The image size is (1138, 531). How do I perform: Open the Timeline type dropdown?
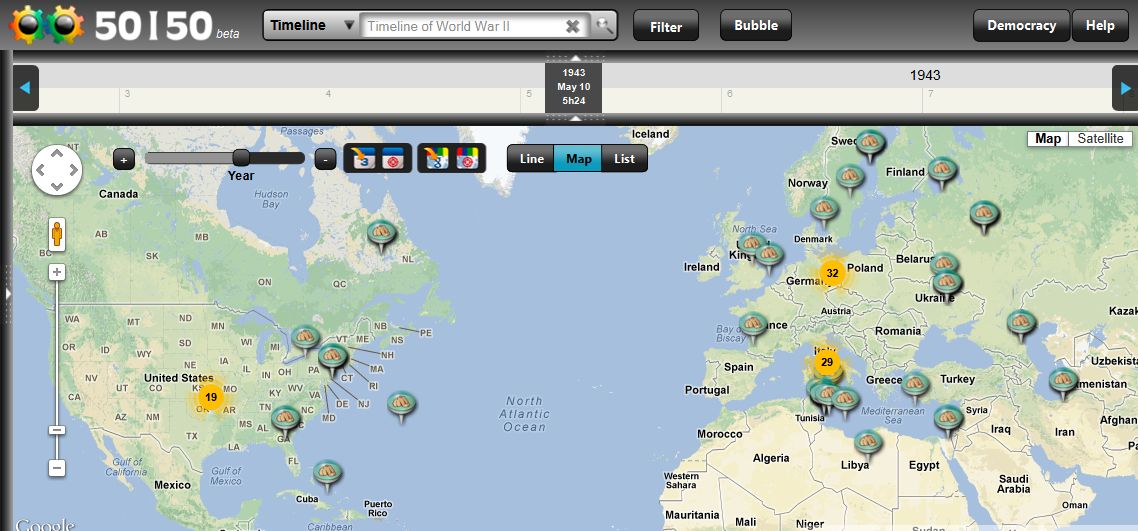312,25
